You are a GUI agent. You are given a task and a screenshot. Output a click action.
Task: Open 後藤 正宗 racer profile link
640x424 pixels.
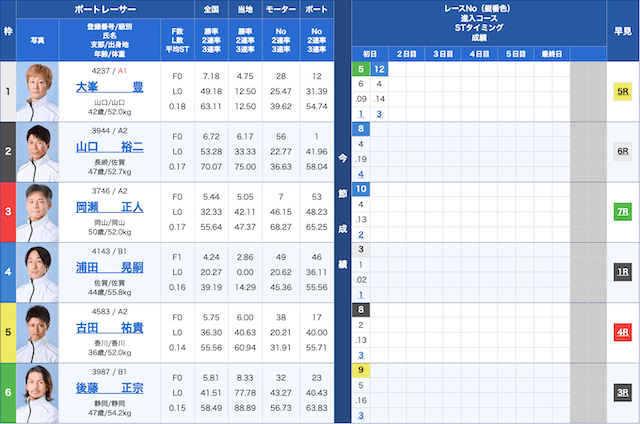[x=109, y=387]
